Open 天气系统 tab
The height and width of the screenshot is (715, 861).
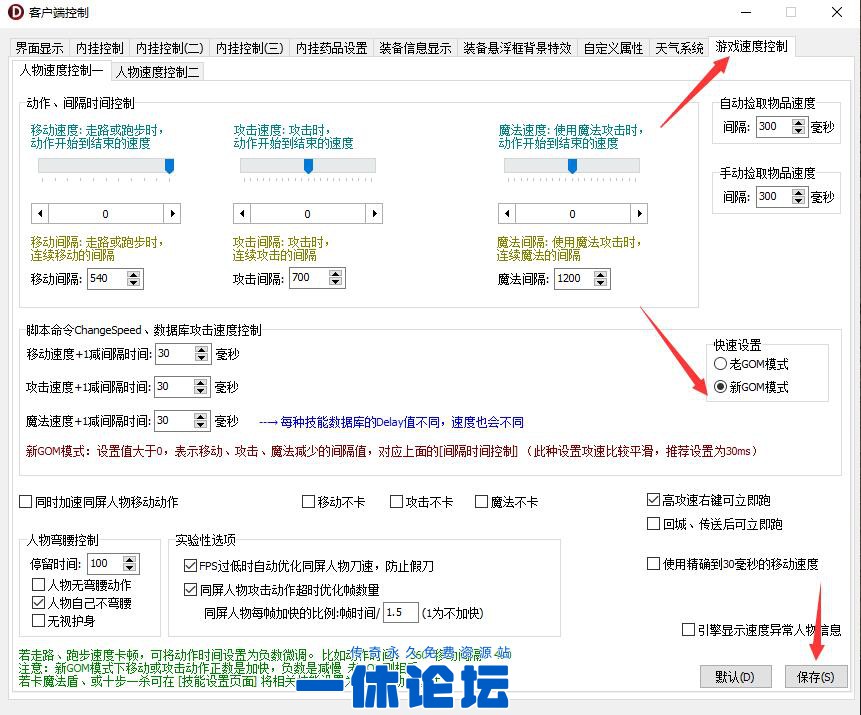click(x=679, y=48)
